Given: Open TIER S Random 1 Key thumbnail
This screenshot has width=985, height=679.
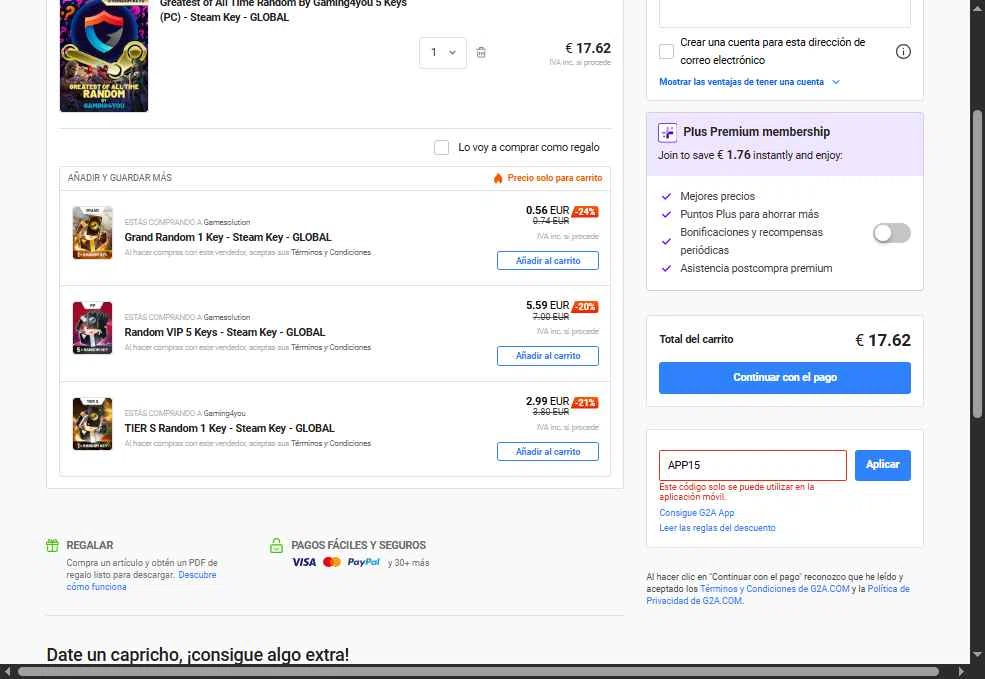Looking at the screenshot, I should (92, 423).
